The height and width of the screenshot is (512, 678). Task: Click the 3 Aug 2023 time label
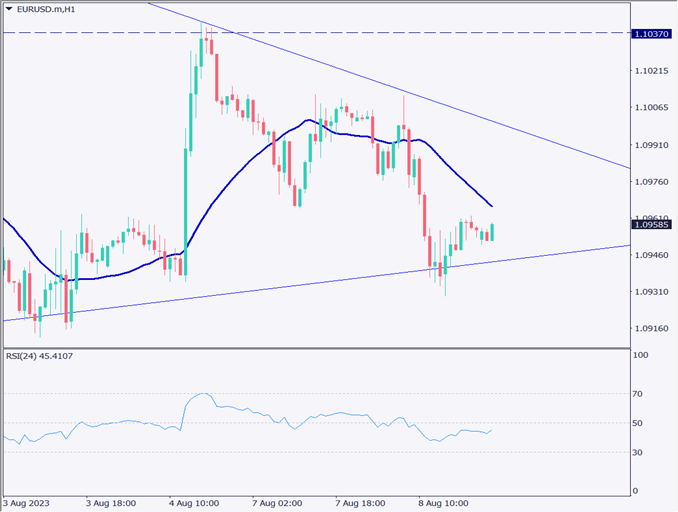27,503
